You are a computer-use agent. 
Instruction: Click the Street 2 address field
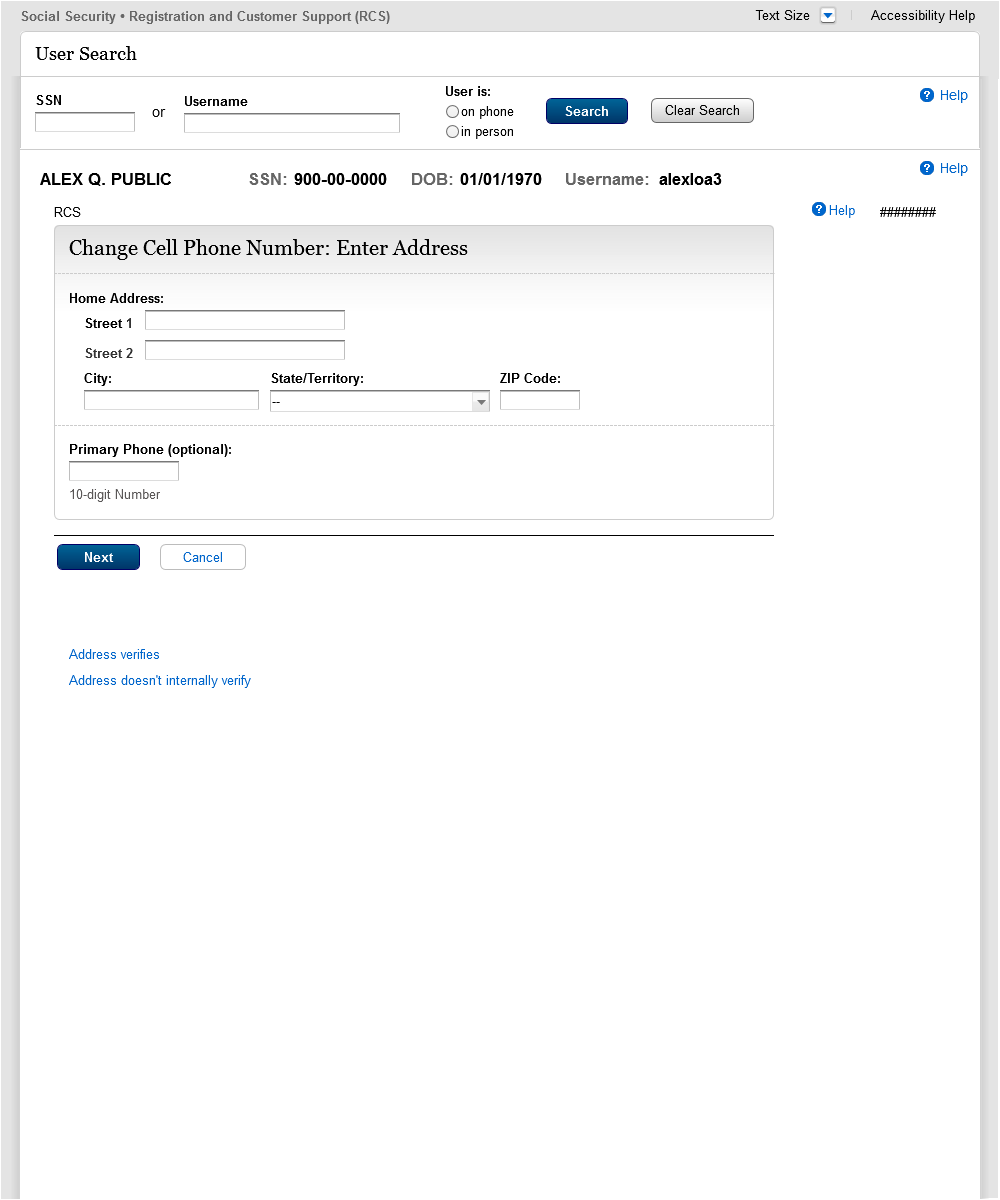coord(245,350)
